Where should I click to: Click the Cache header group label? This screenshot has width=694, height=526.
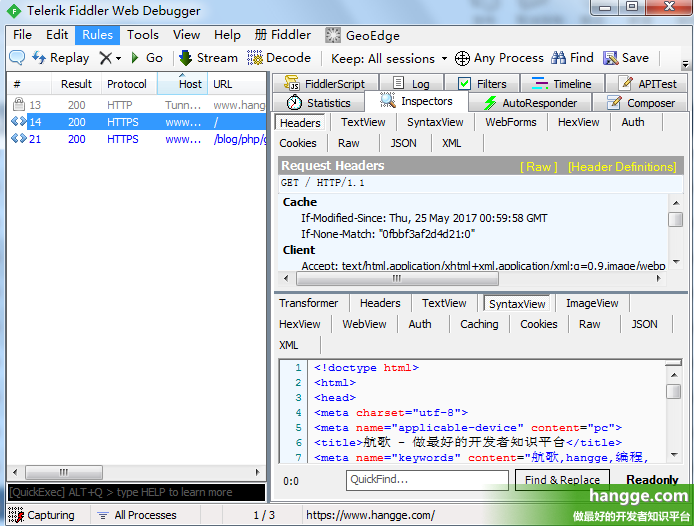(x=300, y=202)
